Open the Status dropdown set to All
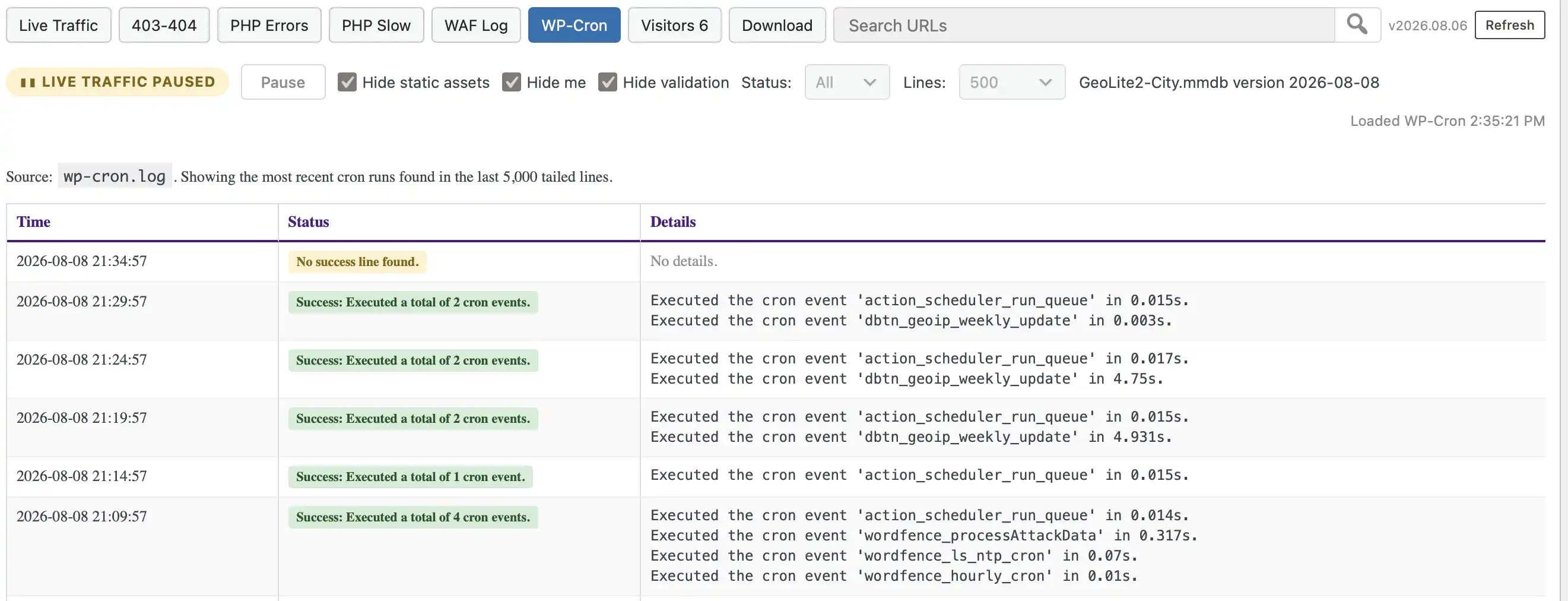Screen dimensions: 1568x601 pyautogui.click(x=847, y=82)
